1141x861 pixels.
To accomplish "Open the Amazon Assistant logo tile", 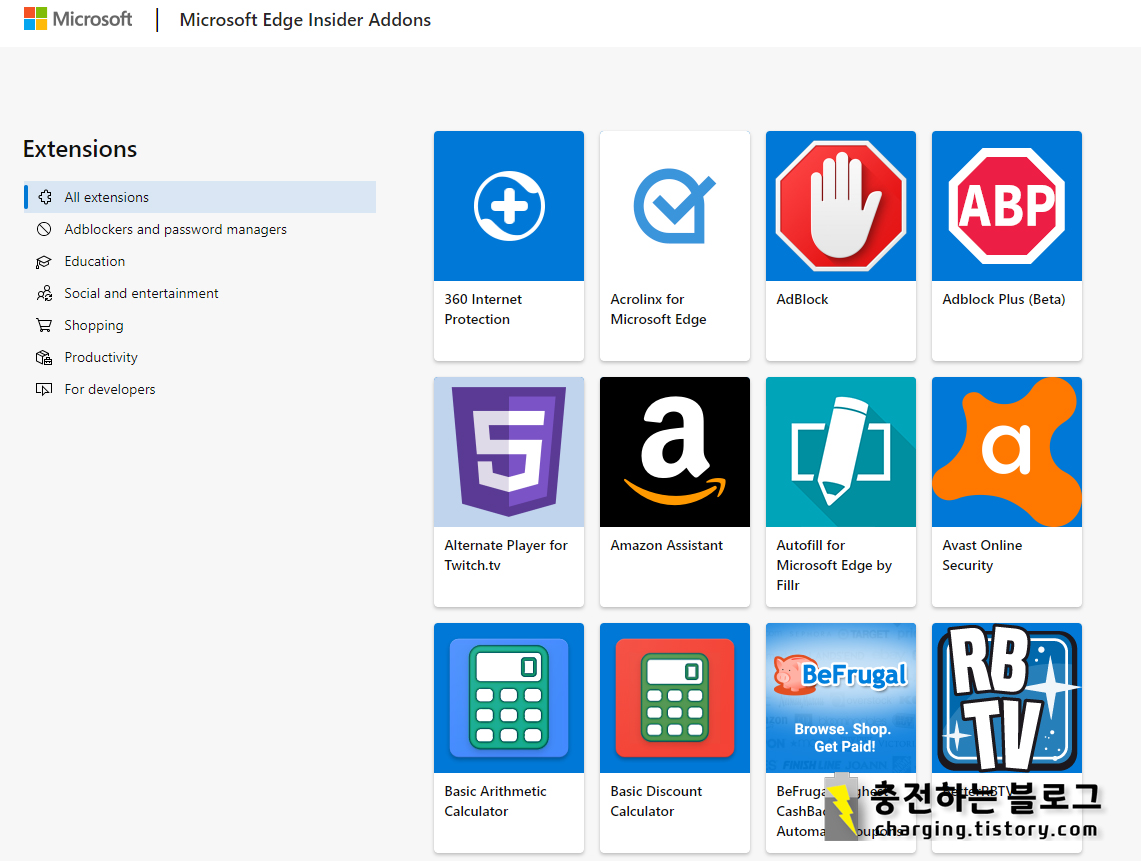I will pyautogui.click(x=675, y=452).
